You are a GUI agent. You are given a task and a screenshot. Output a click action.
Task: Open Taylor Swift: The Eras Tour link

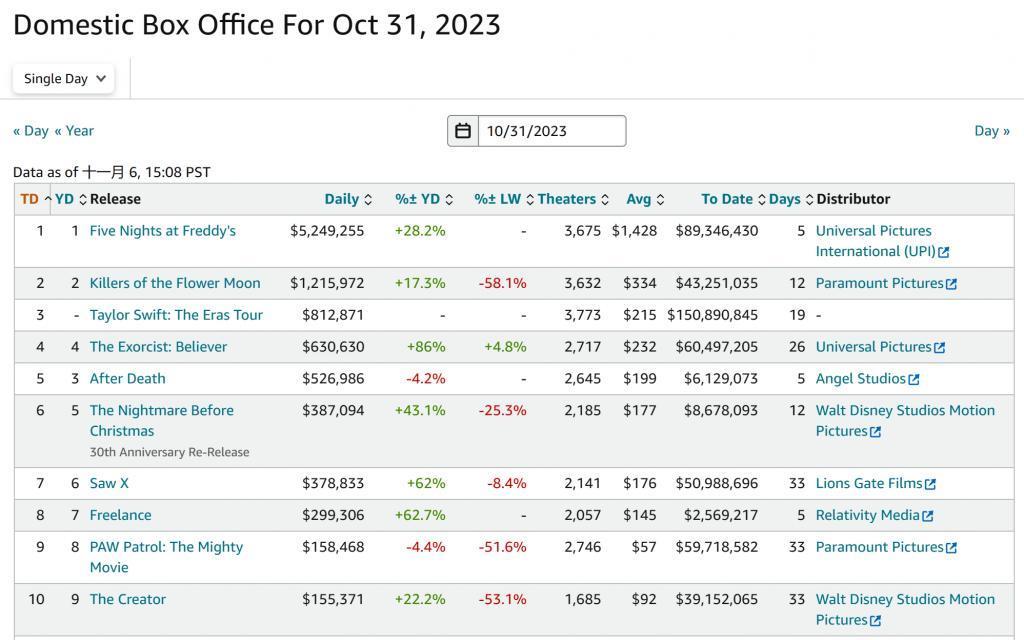(176, 315)
